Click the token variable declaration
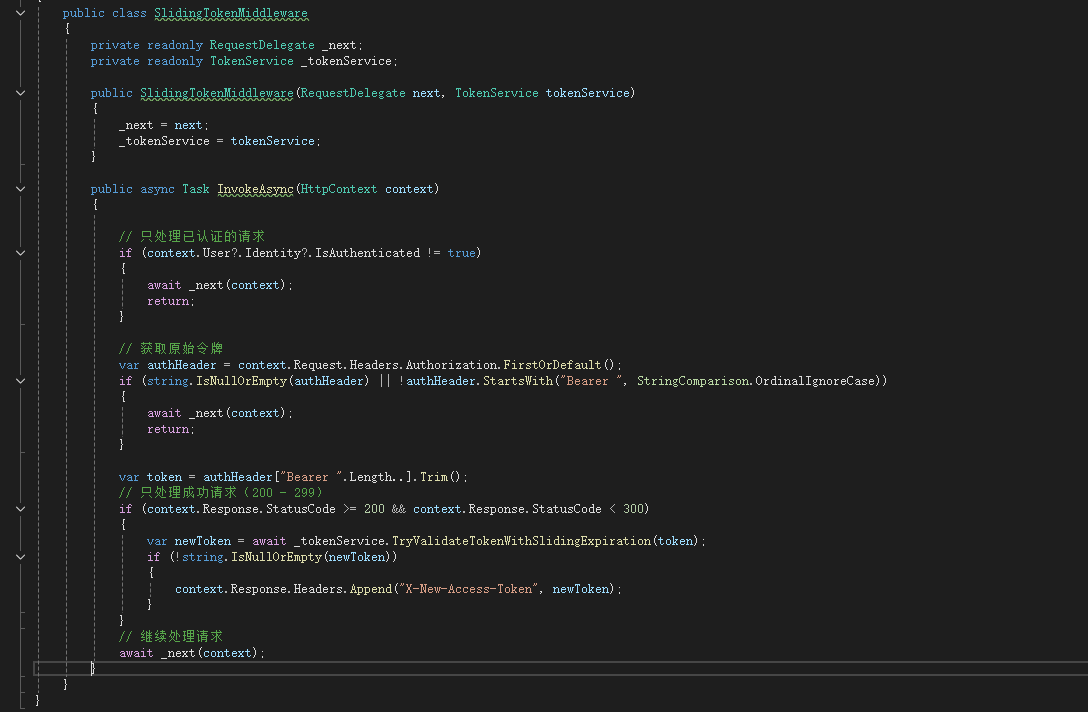 pyautogui.click(x=164, y=477)
